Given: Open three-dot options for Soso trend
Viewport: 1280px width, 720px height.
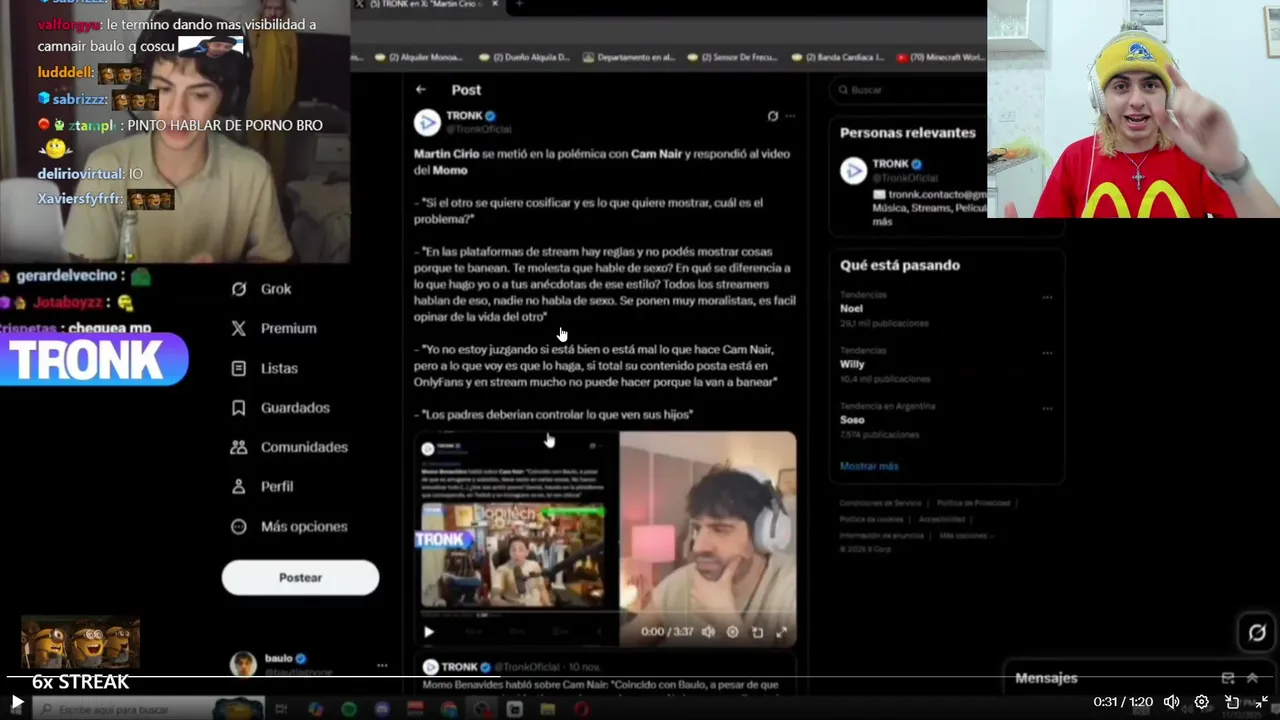Looking at the screenshot, I should (1047, 409).
